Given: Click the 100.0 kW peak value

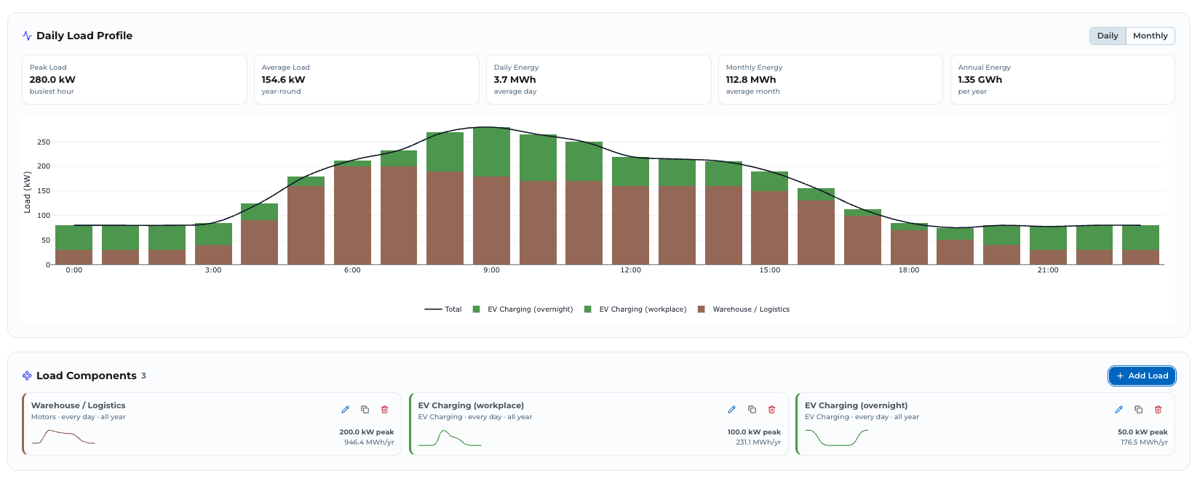Looking at the screenshot, I should (753, 432).
